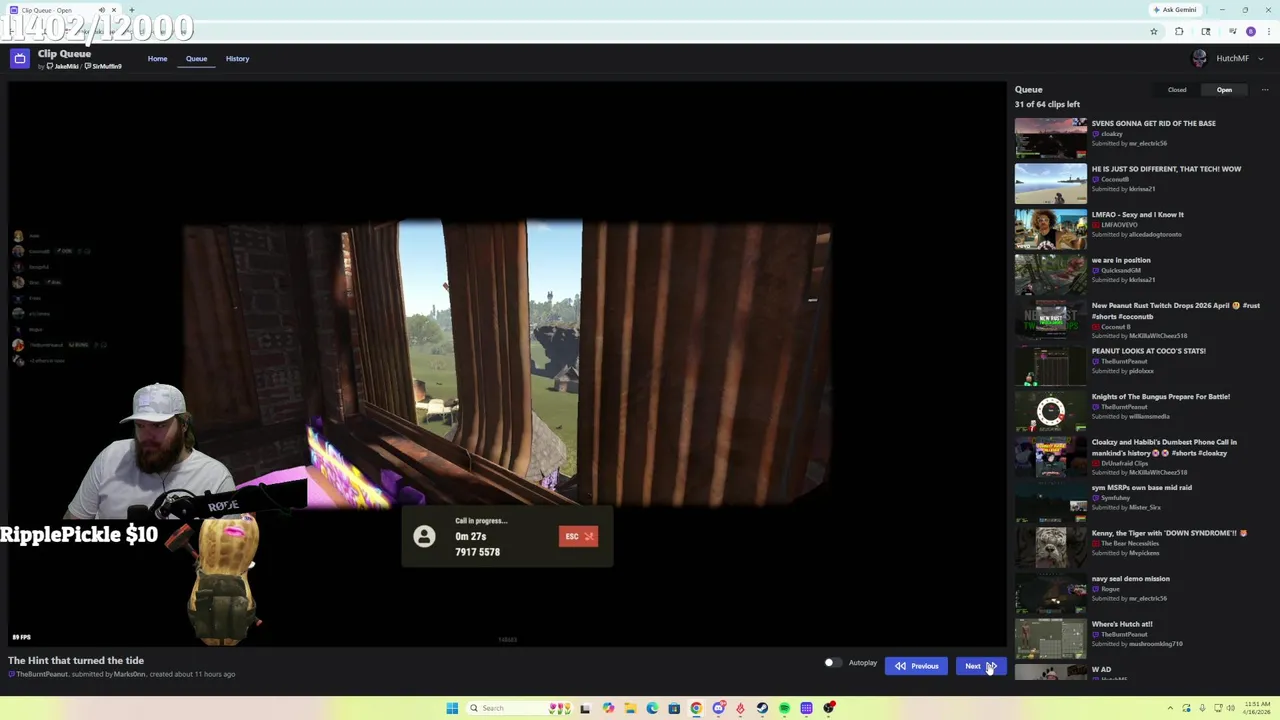1280x720 pixels.
Task: Click QuicksandGM channel name
Action: (1120, 270)
